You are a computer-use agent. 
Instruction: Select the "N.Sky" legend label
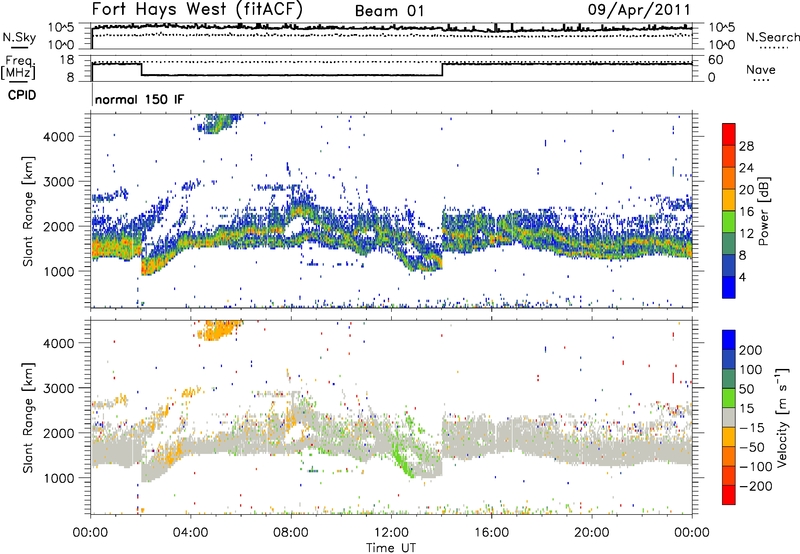[x=19, y=37]
